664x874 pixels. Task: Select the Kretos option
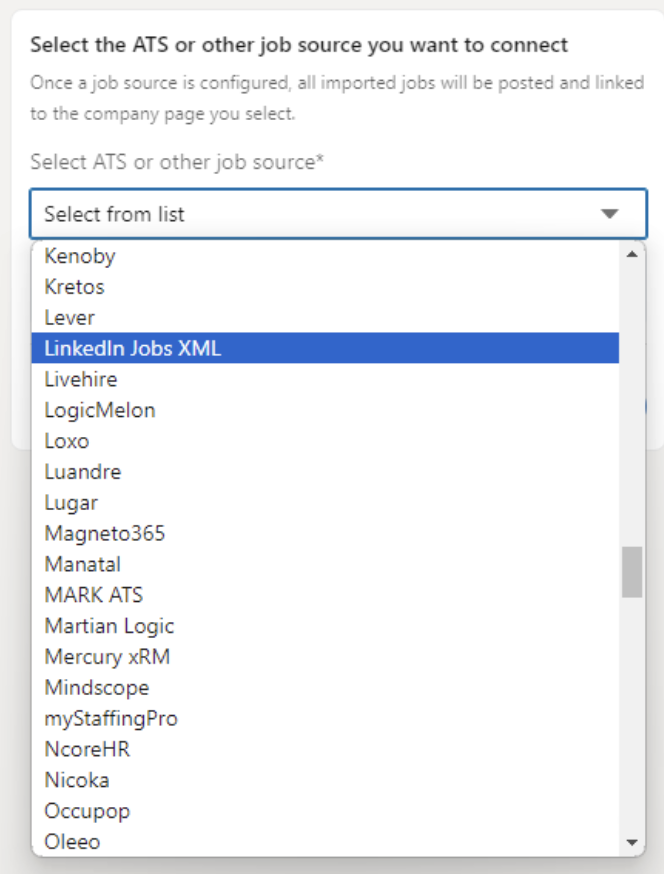tap(75, 287)
